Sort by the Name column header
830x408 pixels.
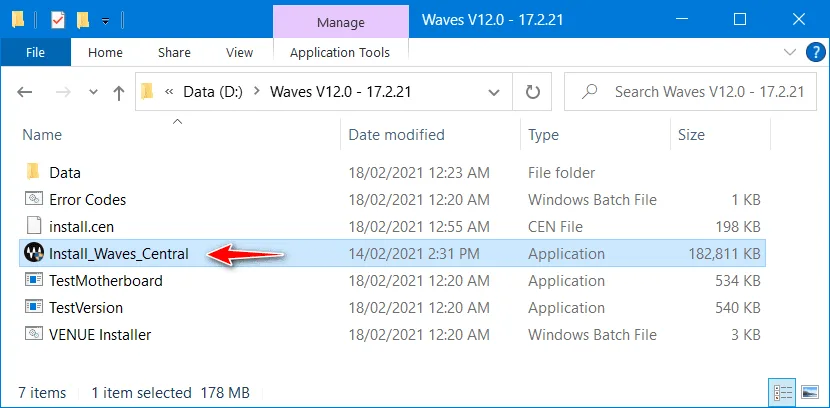(42, 135)
